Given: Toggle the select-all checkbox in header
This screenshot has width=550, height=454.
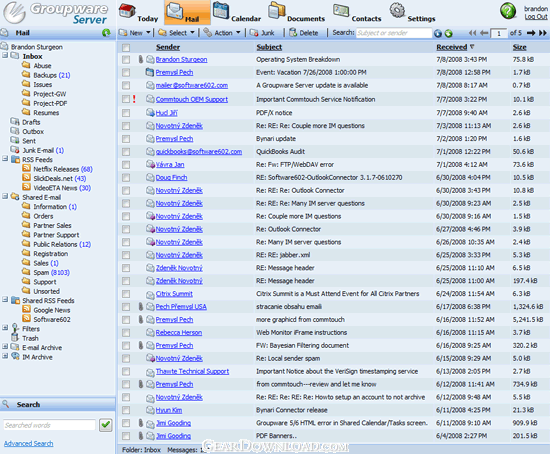Looking at the screenshot, I should (x=126, y=47).
